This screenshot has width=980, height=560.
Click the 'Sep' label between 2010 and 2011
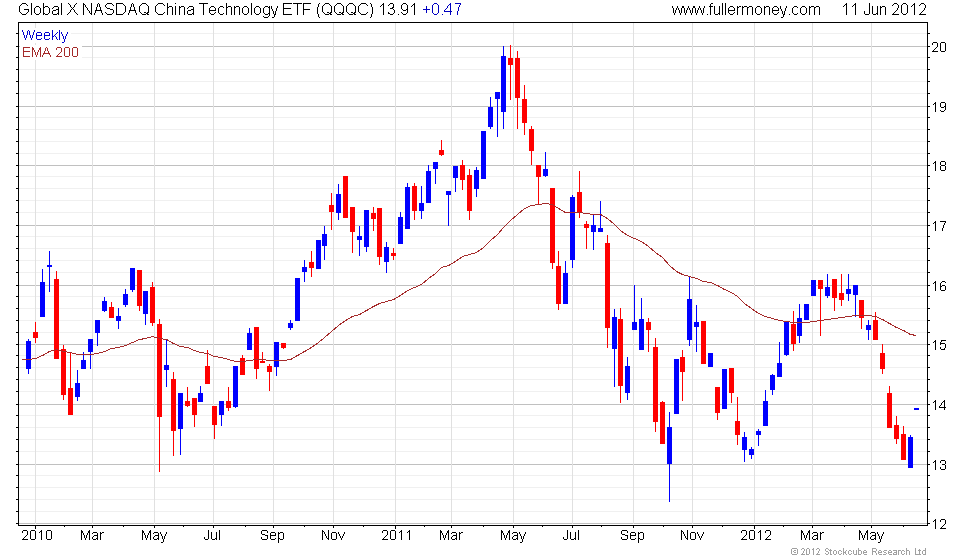272,536
